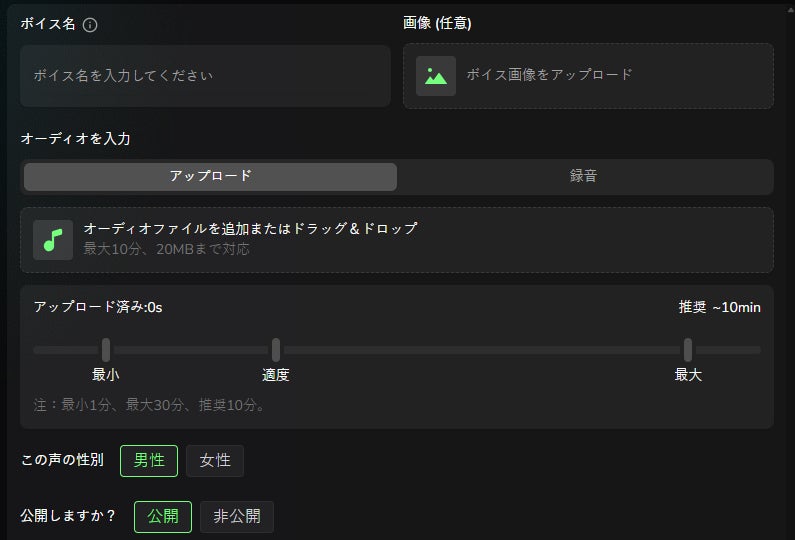Switch to the 録音 tab
Viewport: 795px width, 540px height.
[583, 176]
